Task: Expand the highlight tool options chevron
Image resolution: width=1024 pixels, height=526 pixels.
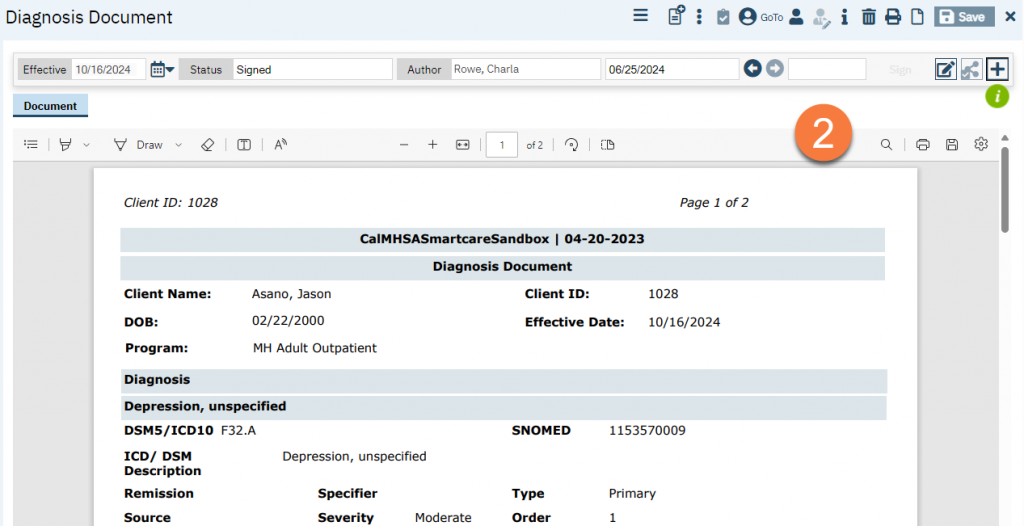Action: pos(87,145)
